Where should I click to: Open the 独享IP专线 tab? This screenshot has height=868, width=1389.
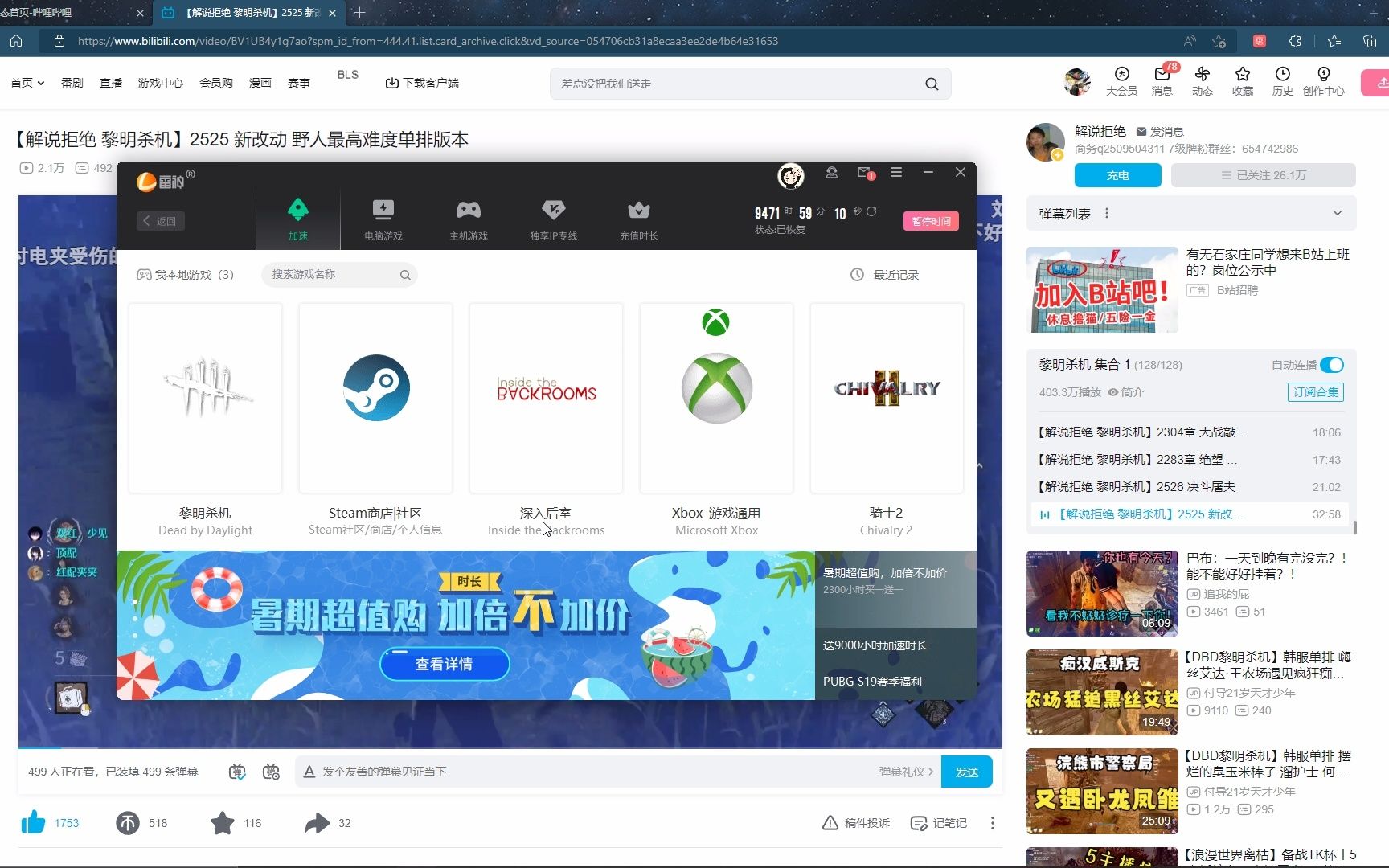pos(554,219)
